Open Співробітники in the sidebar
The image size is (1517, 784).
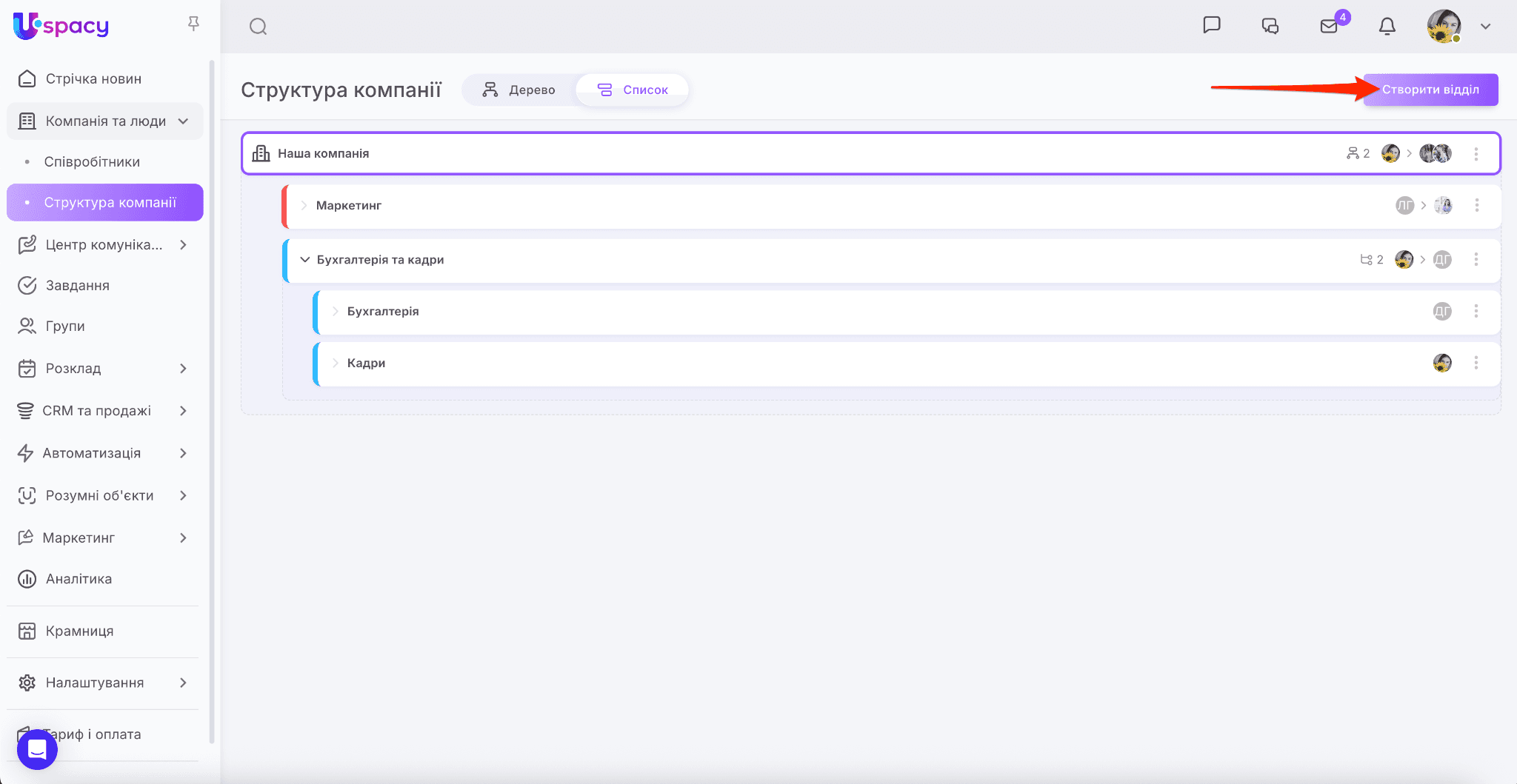[x=92, y=161]
